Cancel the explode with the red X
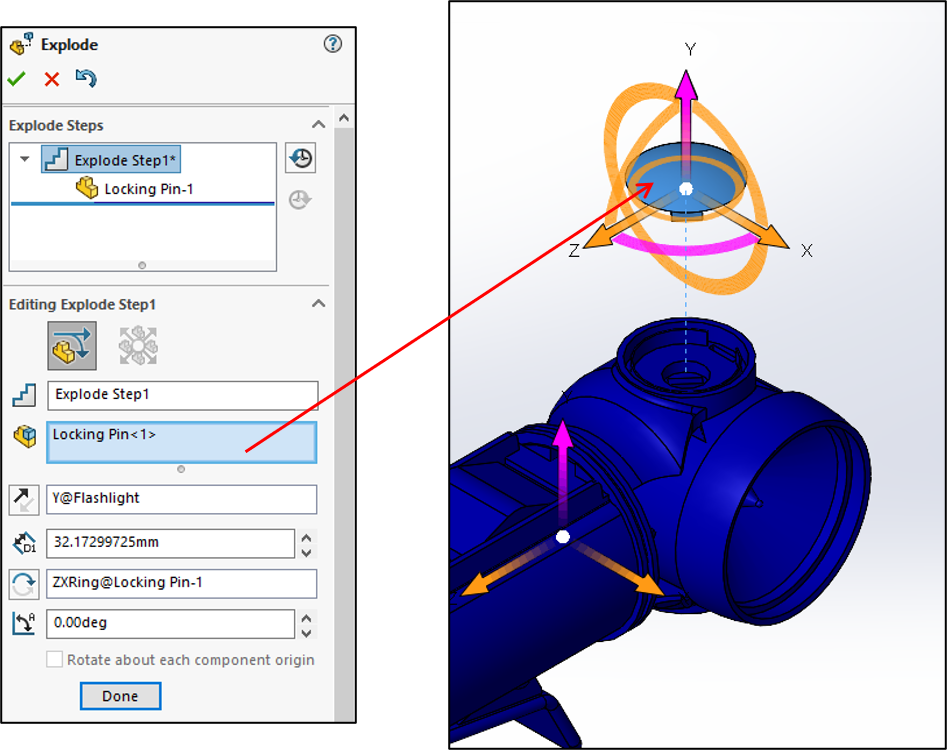This screenshot has height=750, width=947. tap(51, 79)
